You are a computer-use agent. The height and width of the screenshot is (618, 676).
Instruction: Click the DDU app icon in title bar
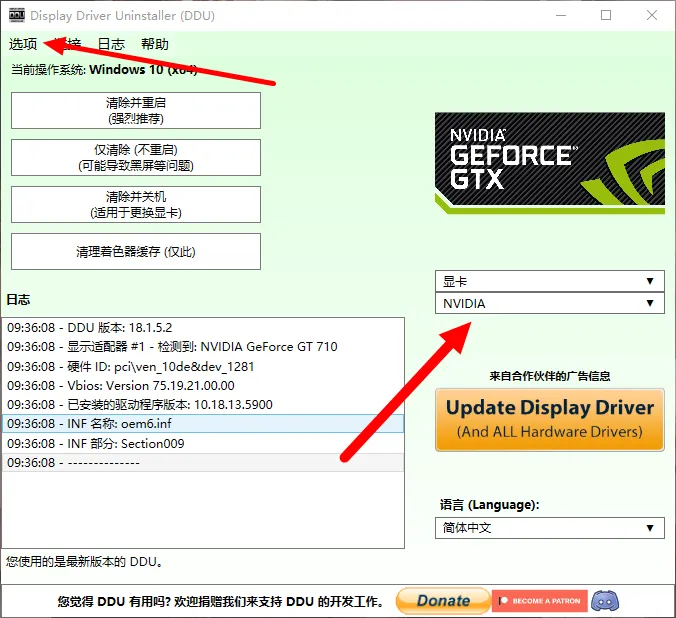17,15
